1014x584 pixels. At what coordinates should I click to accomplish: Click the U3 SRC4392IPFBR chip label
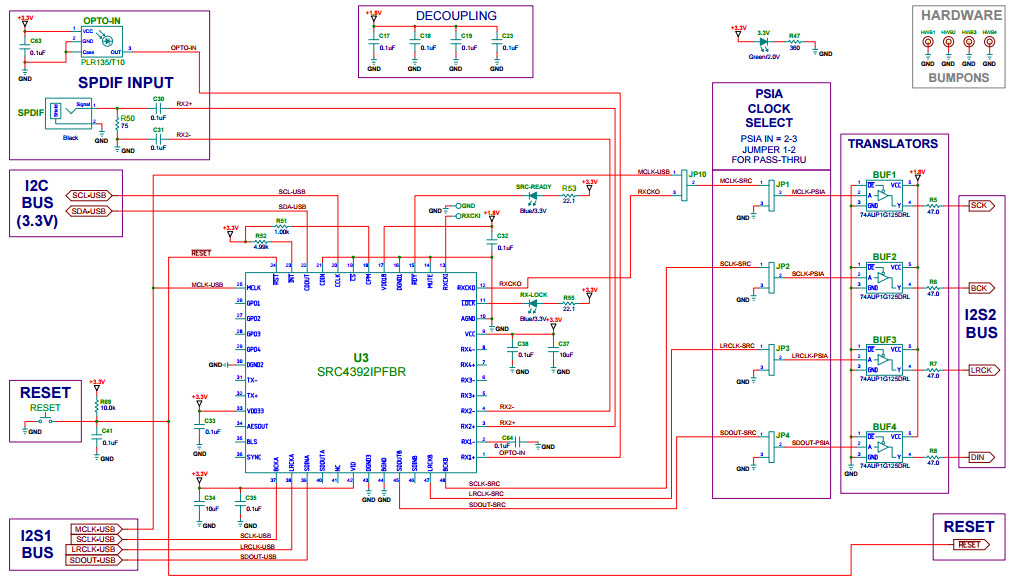(x=361, y=365)
